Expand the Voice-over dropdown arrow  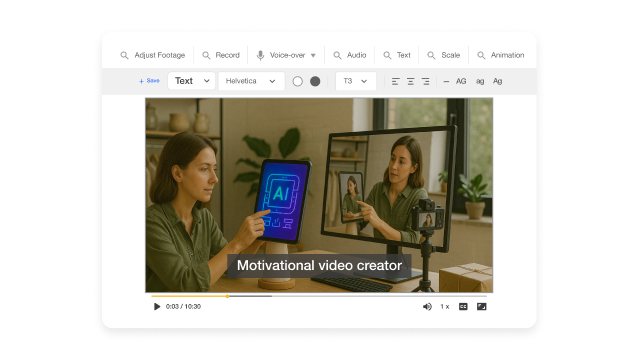pyautogui.click(x=313, y=55)
